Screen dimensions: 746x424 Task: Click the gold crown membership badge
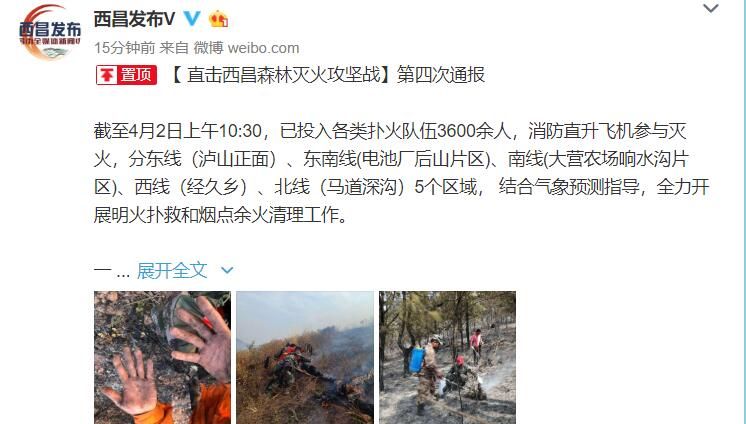point(219,19)
